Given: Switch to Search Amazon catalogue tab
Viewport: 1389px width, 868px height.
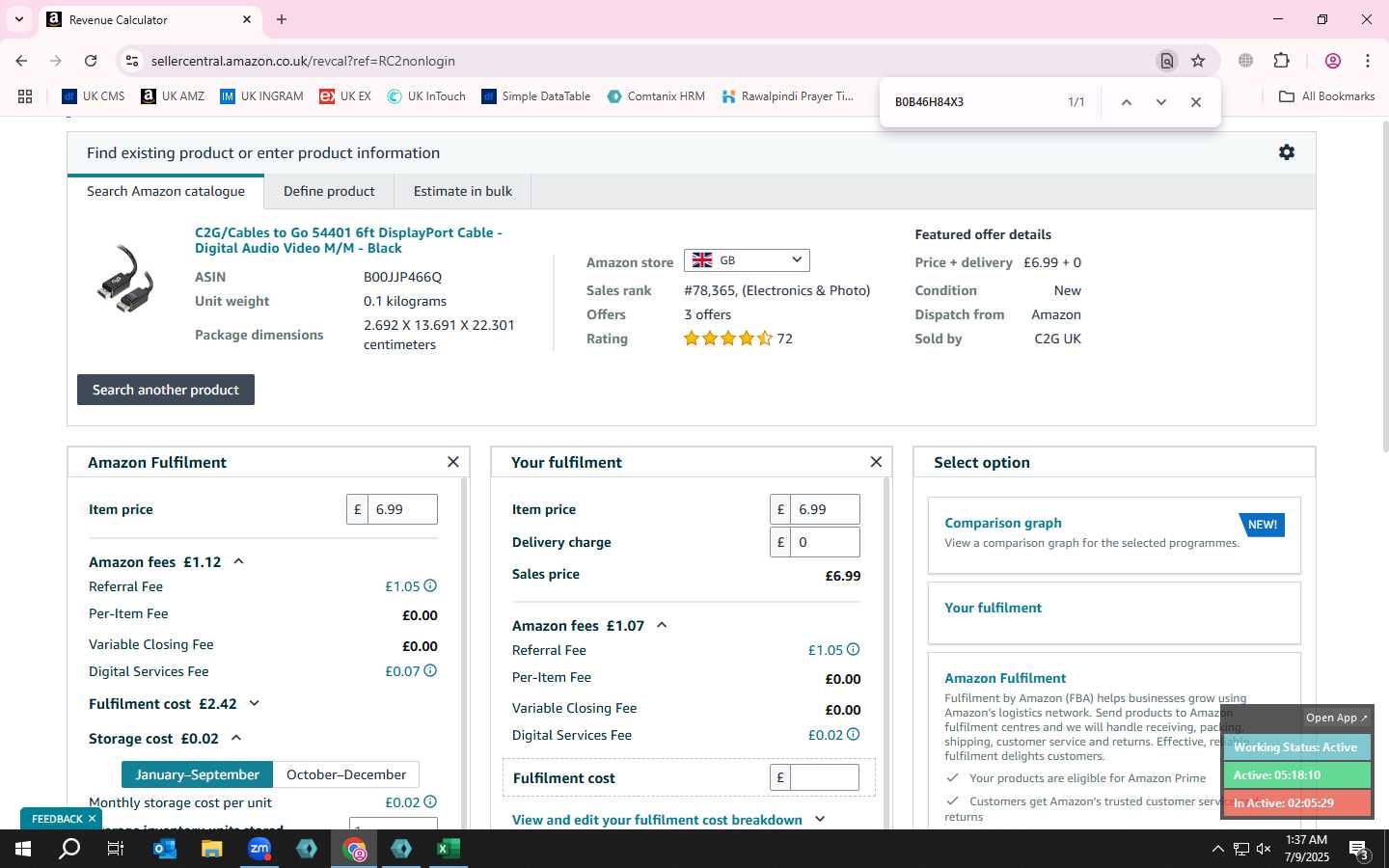Looking at the screenshot, I should [x=166, y=191].
